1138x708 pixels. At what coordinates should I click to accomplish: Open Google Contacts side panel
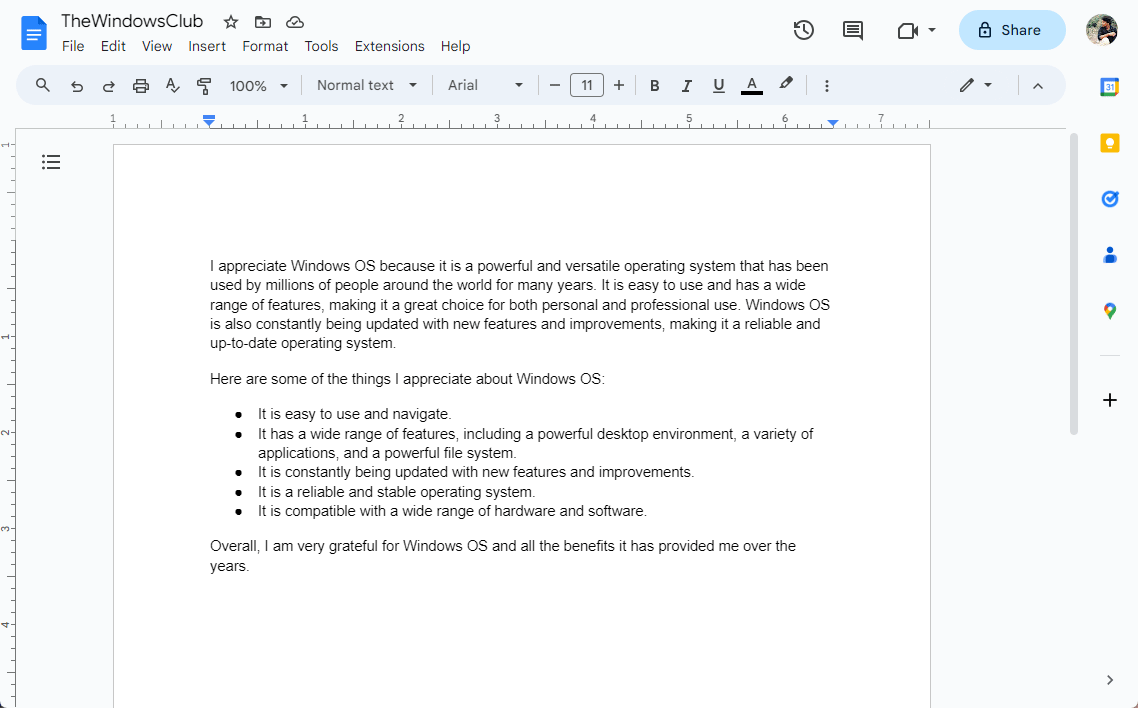[x=1110, y=255]
